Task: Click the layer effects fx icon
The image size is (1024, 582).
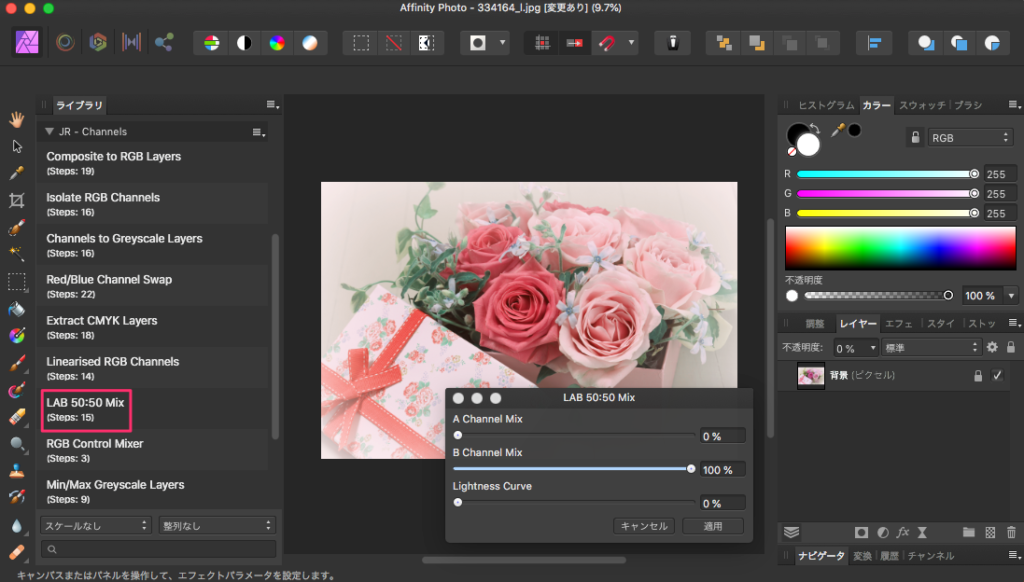Action: pyautogui.click(x=902, y=533)
